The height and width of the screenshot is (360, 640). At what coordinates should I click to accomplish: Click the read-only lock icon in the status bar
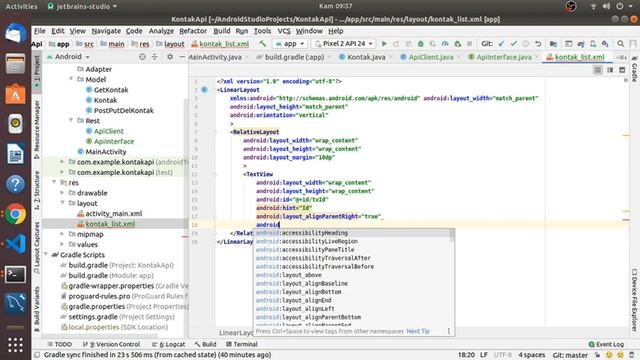click(598, 355)
